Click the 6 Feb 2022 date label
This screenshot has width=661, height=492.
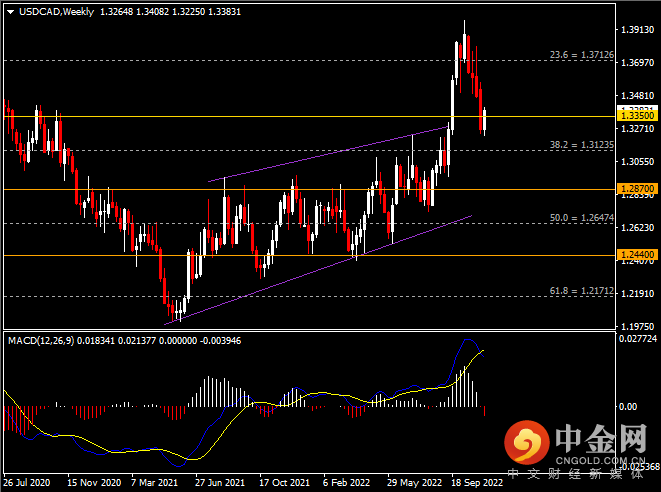tap(347, 482)
